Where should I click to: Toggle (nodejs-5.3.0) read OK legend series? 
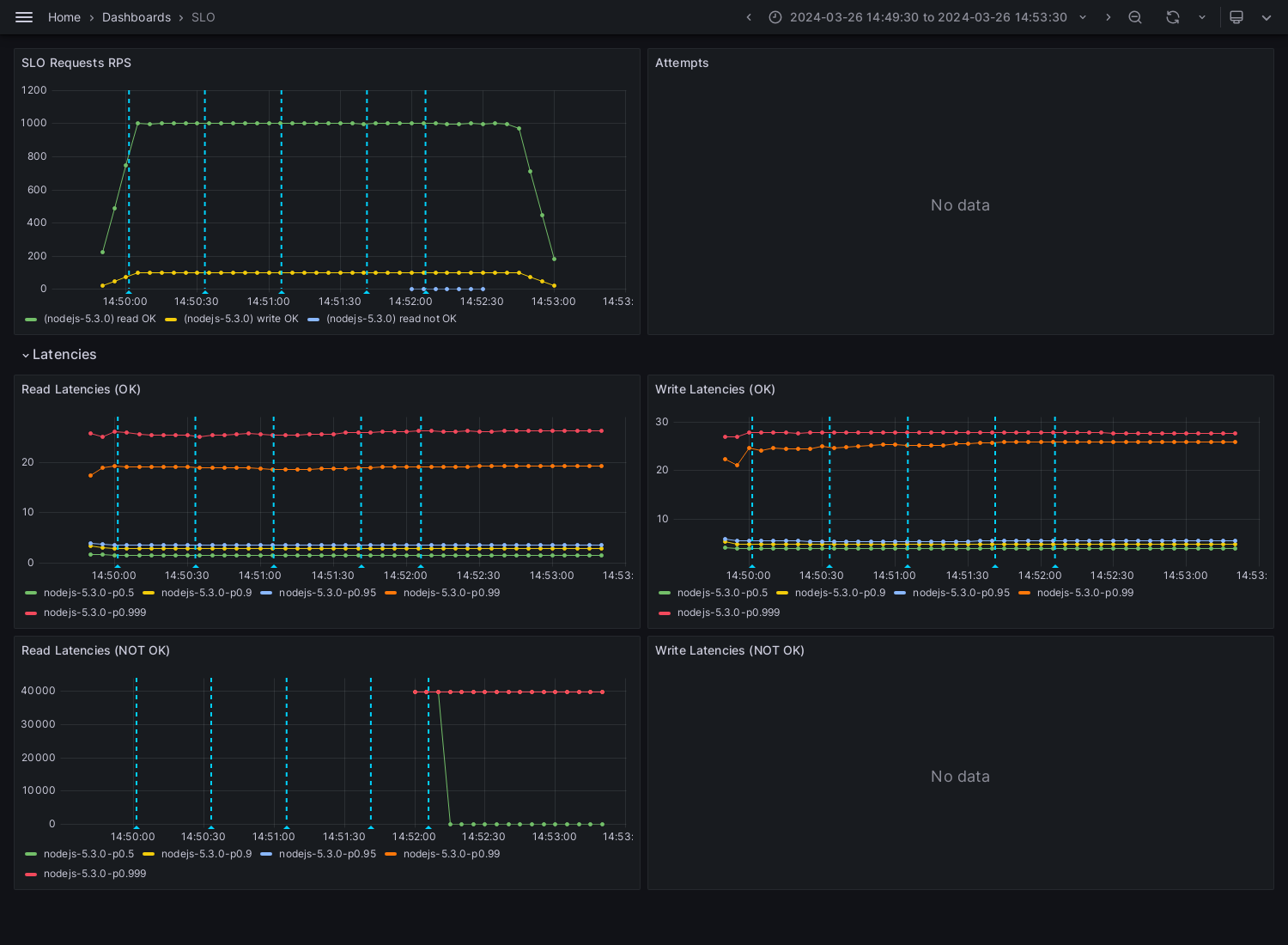[x=100, y=319]
